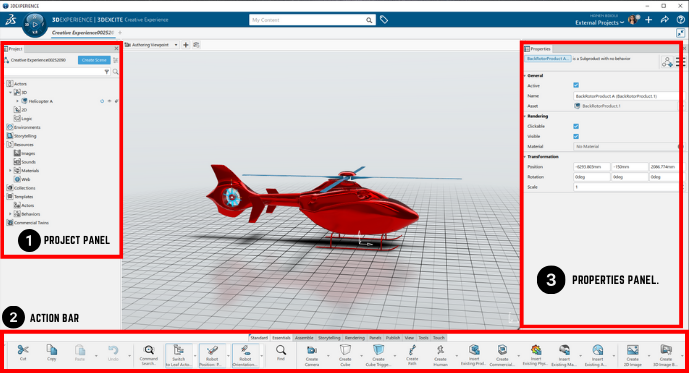Image resolution: width=689 pixels, height=373 pixels.
Task: Expand the Behaviors tree item
Action: [x=10, y=214]
